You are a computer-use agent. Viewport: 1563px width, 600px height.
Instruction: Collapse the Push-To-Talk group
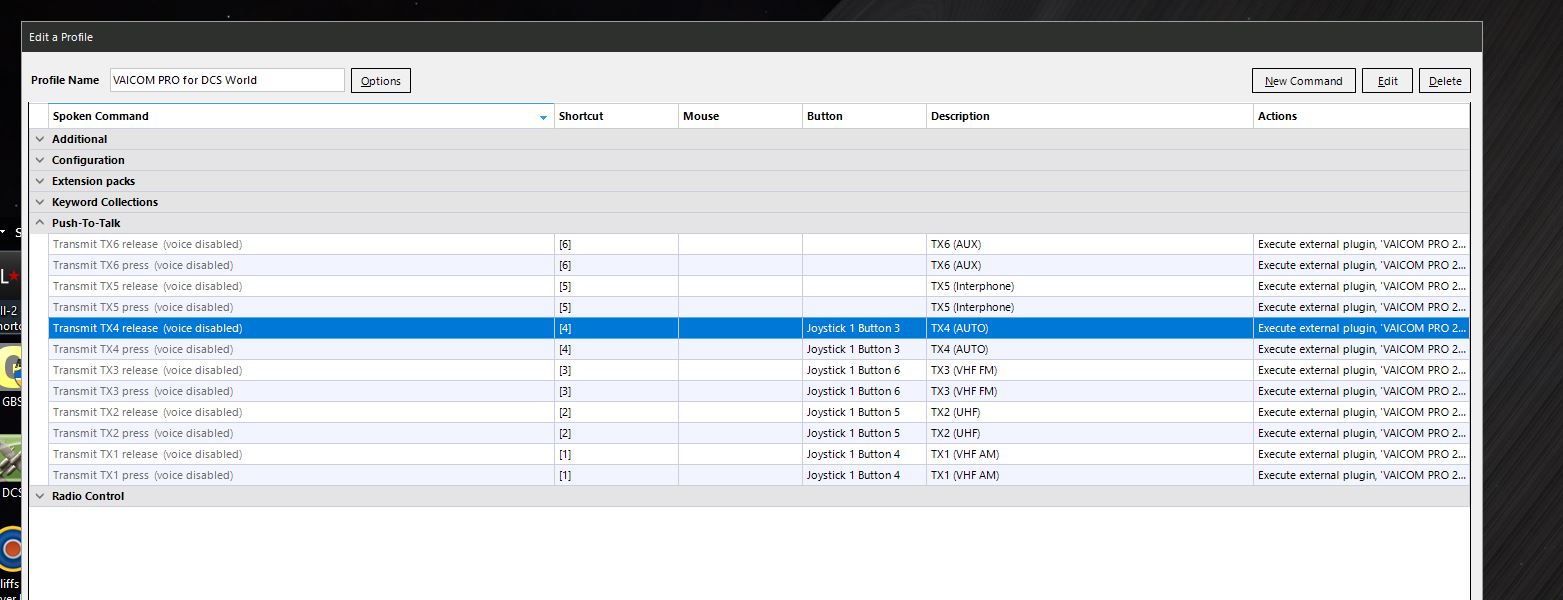(x=40, y=223)
